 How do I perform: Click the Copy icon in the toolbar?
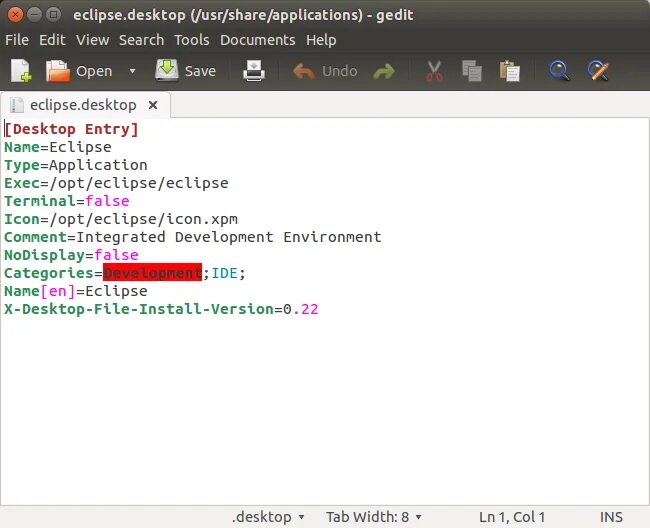(472, 71)
